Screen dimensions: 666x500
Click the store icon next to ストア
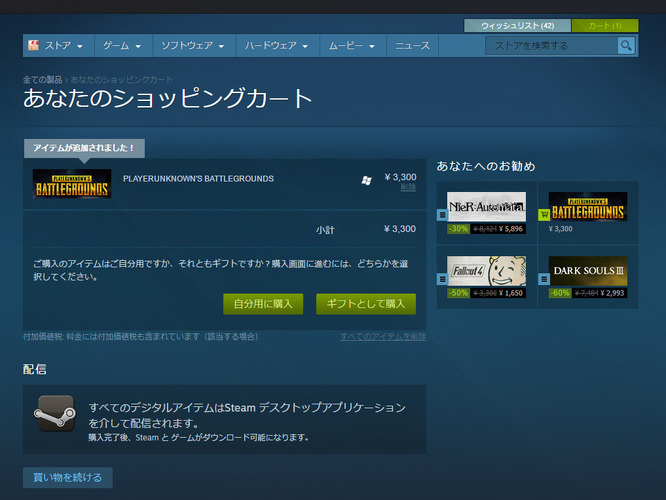click(x=33, y=45)
